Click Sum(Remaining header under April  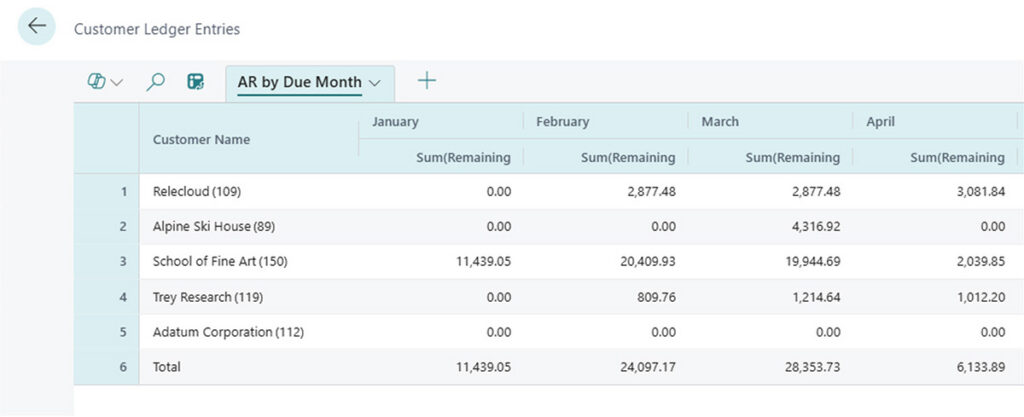[x=957, y=157]
